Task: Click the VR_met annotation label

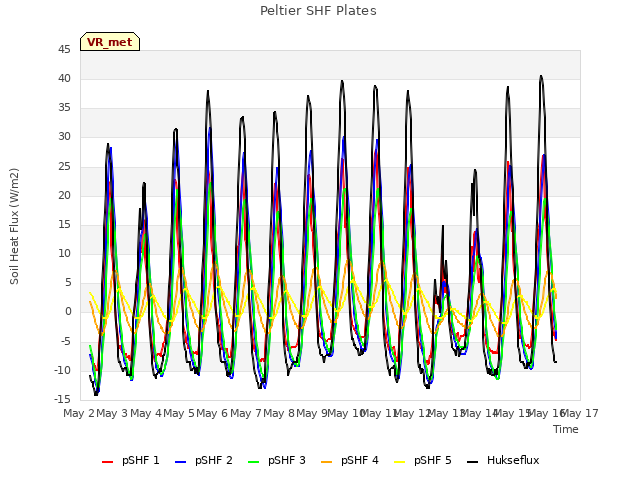Action: [x=110, y=42]
